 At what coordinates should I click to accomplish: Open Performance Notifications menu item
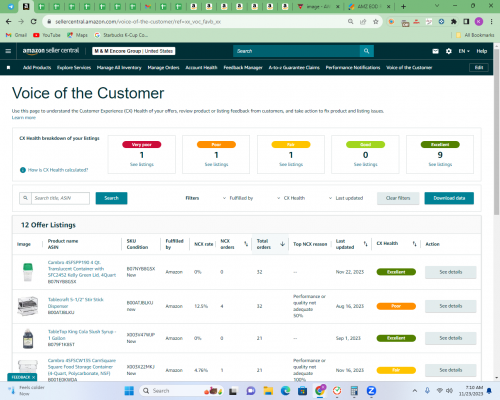353,67
